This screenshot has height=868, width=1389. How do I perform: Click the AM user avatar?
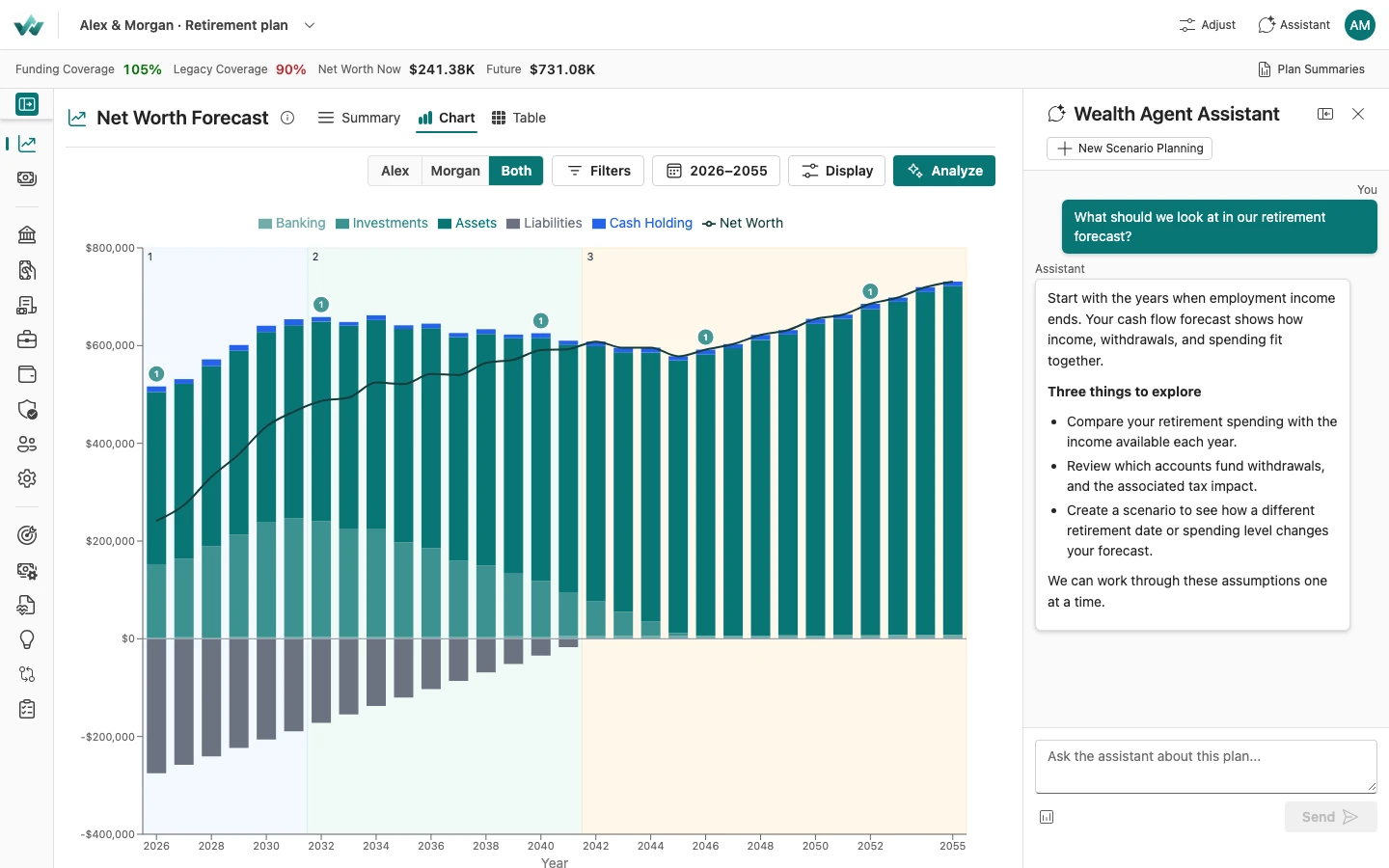pos(1360,25)
